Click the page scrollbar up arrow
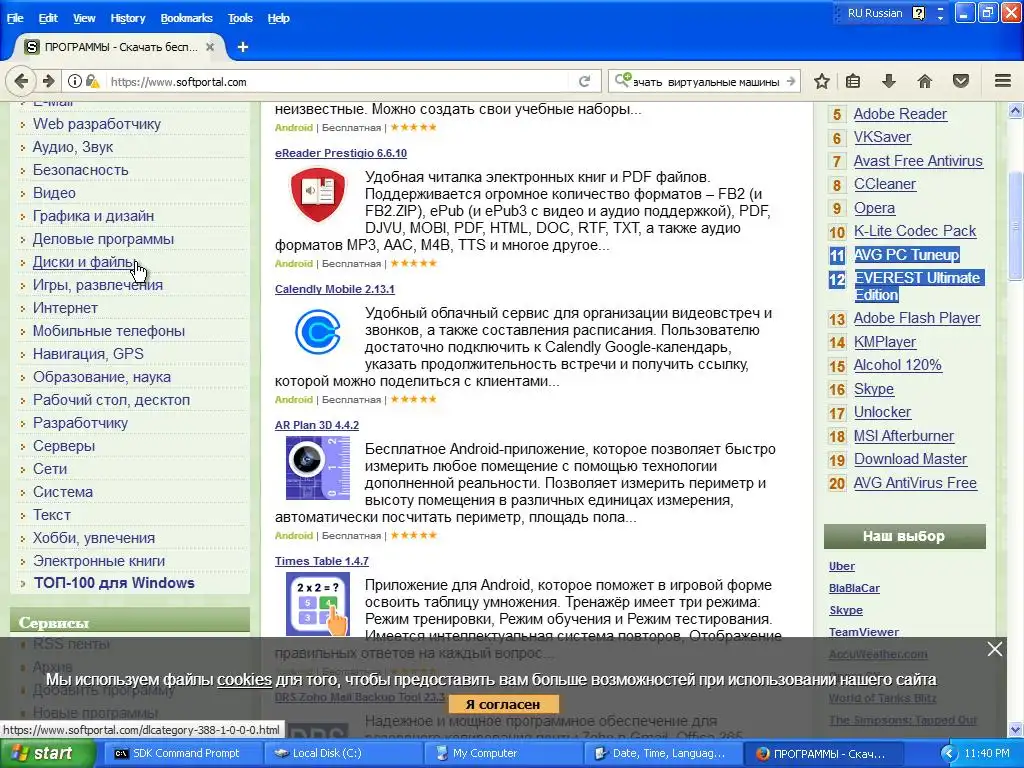 coord(1015,110)
